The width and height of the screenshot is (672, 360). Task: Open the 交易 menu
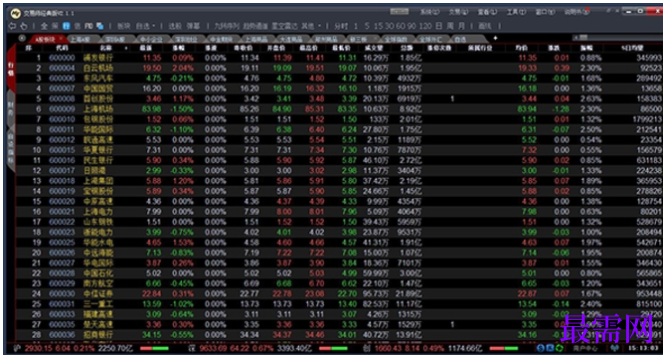coord(459,12)
